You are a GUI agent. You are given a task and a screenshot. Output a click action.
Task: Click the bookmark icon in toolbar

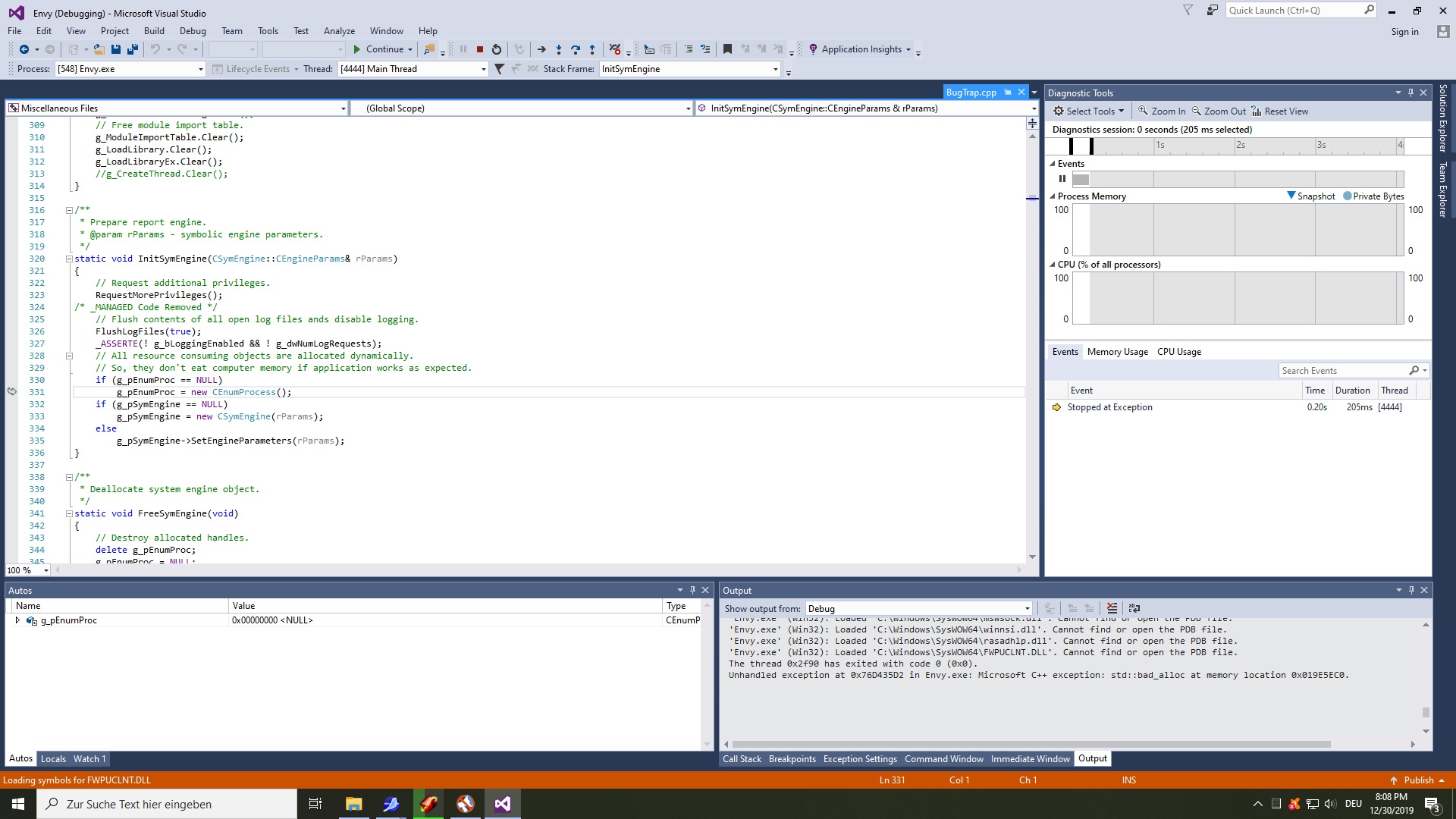[x=727, y=49]
